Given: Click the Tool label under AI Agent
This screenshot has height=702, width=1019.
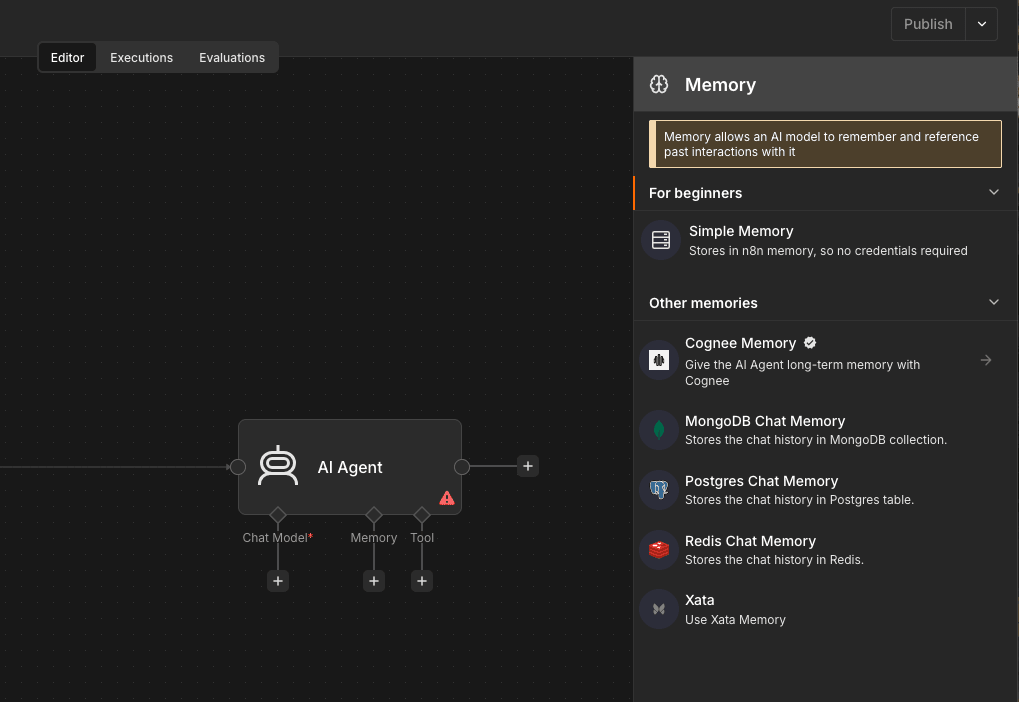Looking at the screenshot, I should tap(422, 538).
